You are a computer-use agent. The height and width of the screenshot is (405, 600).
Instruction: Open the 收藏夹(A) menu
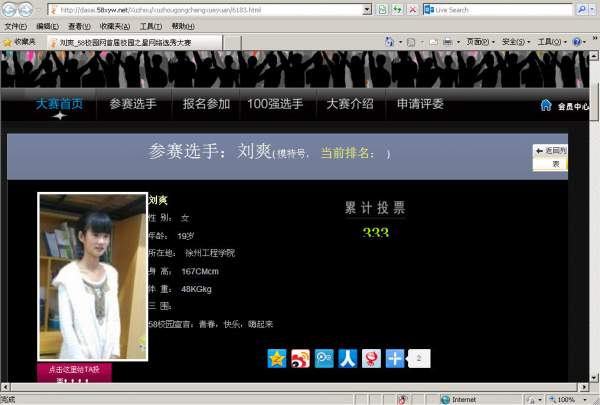115,26
